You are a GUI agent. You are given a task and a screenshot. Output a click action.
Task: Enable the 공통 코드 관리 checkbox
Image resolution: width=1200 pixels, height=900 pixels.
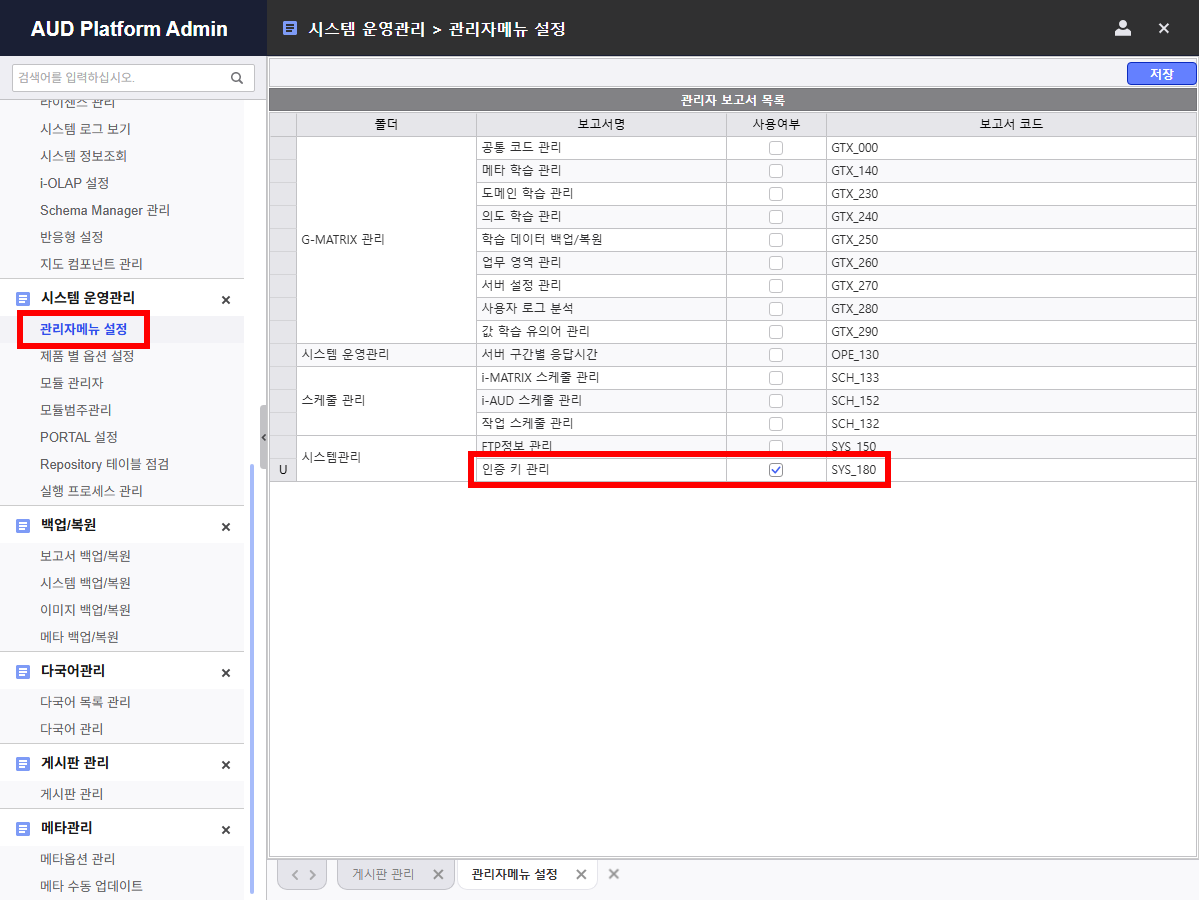coord(776,148)
